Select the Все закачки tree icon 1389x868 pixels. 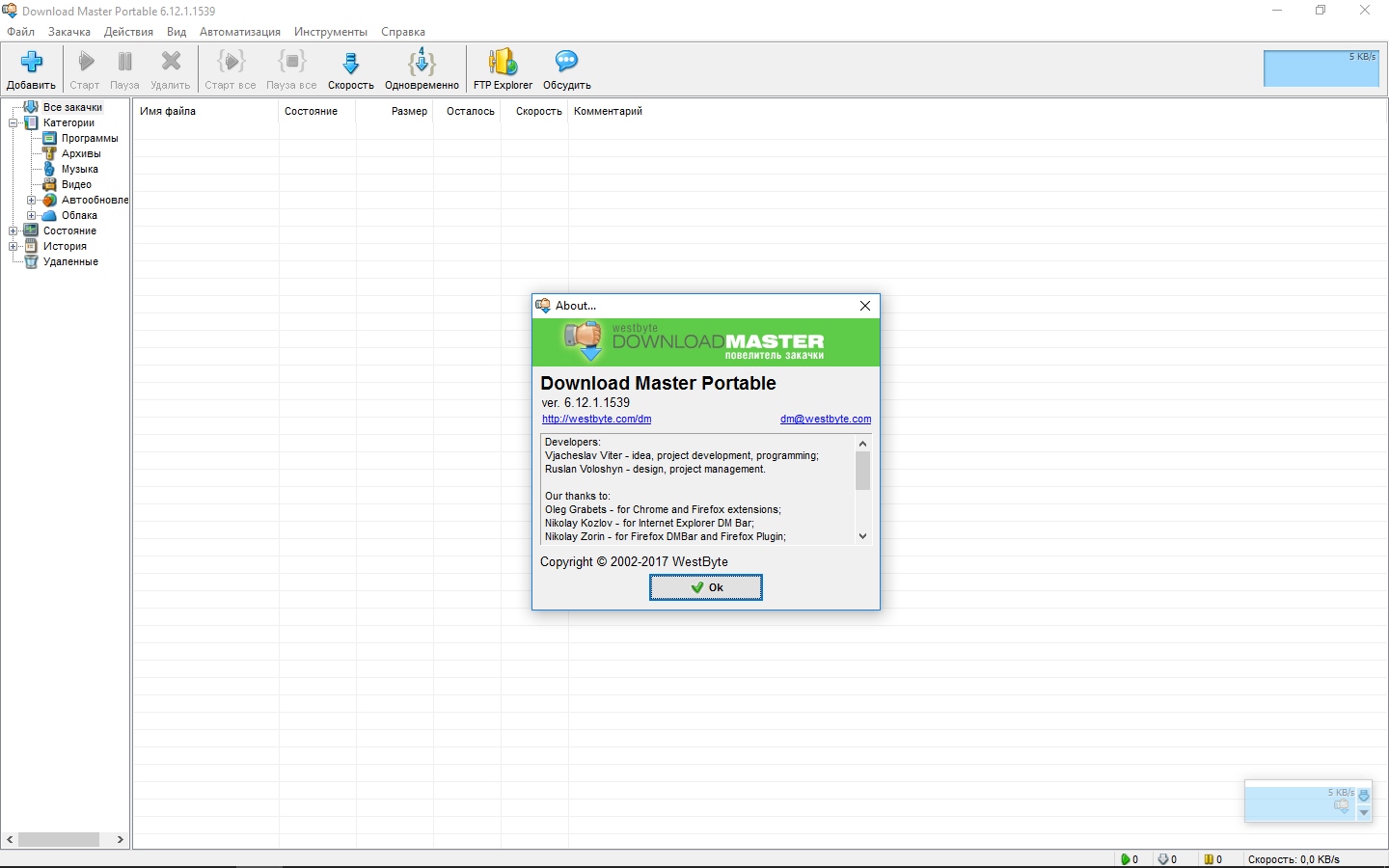[31, 107]
